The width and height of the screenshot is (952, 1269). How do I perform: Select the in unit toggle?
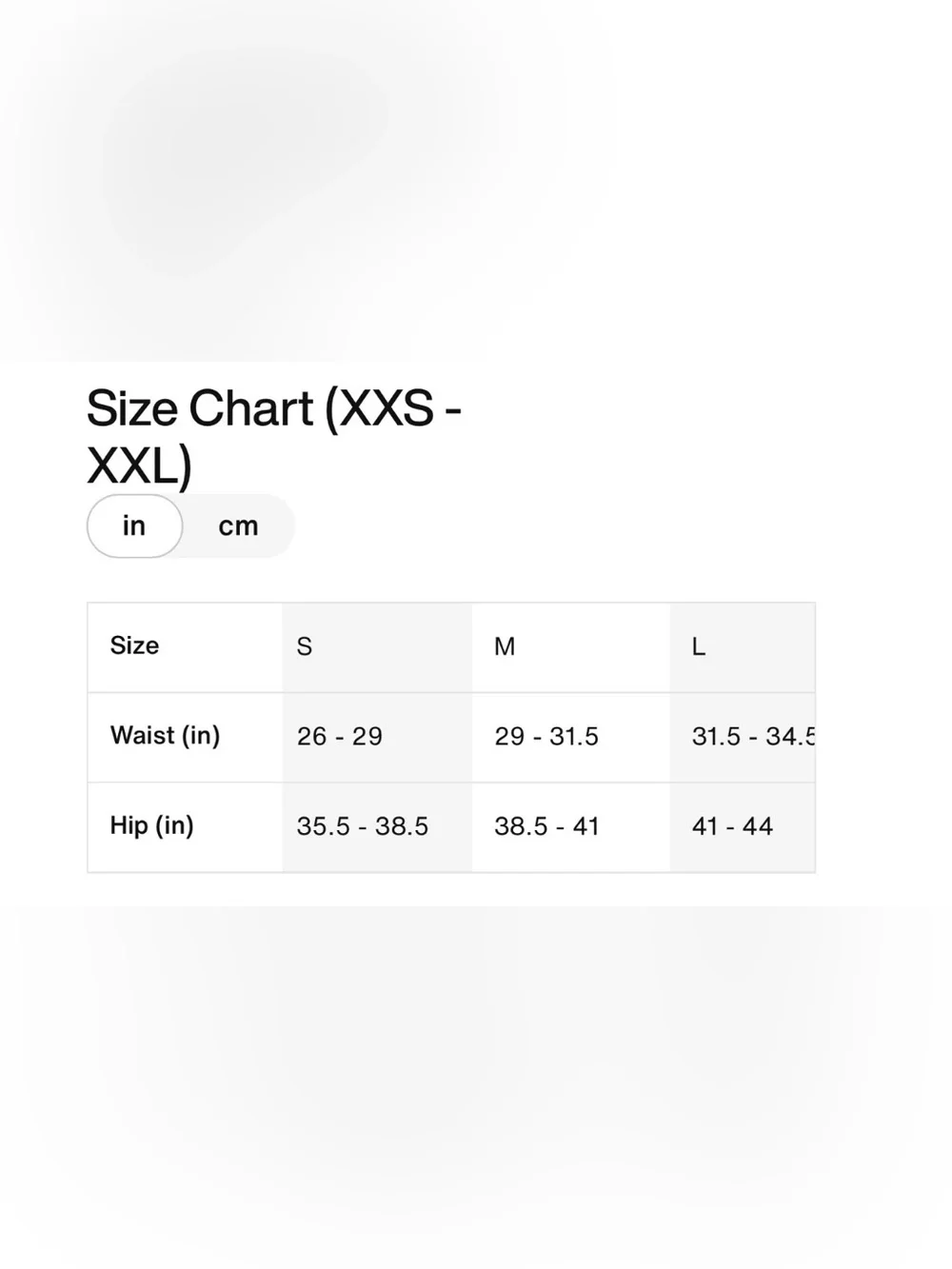click(x=134, y=525)
